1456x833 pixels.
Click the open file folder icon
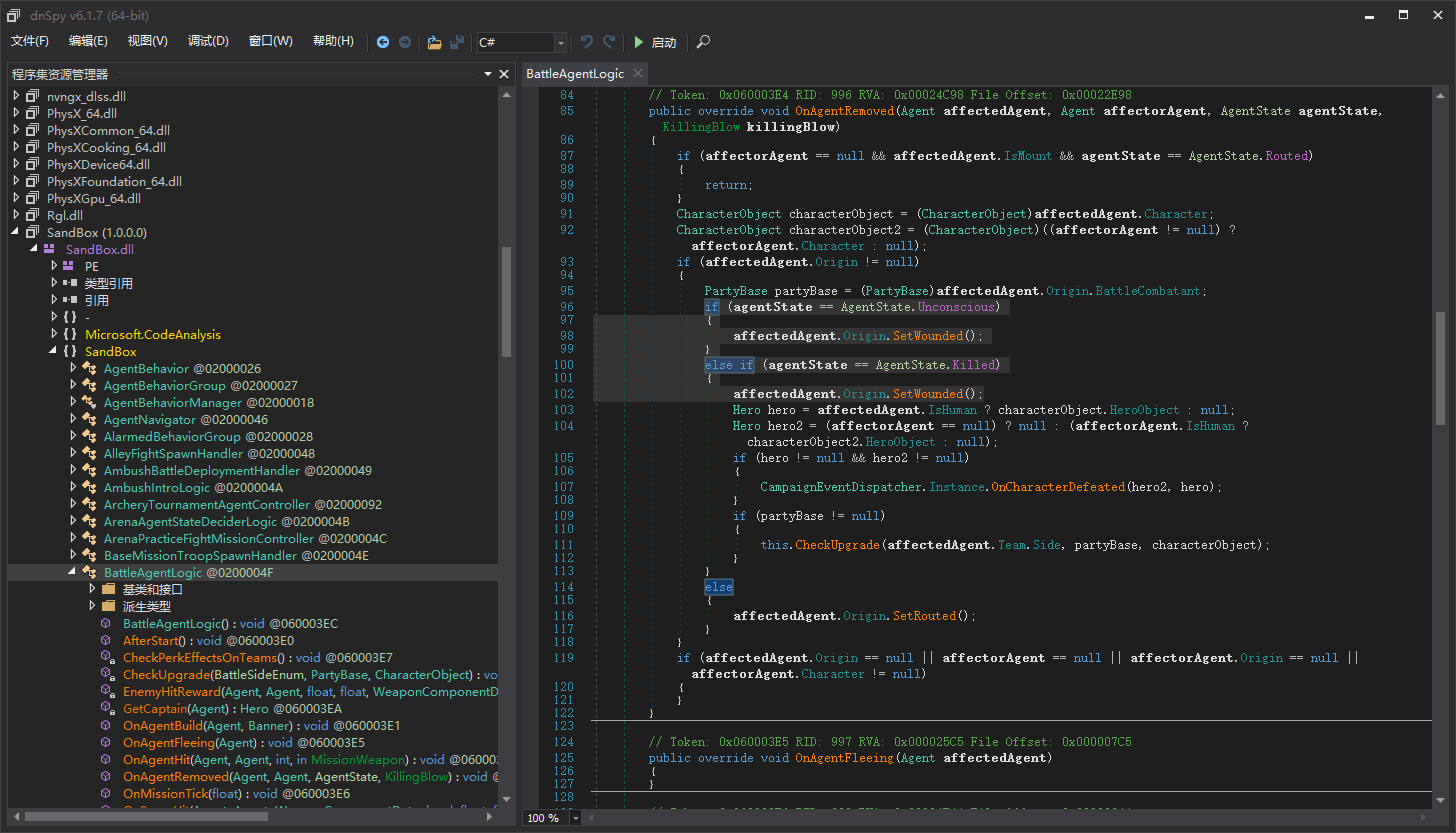pyautogui.click(x=434, y=42)
